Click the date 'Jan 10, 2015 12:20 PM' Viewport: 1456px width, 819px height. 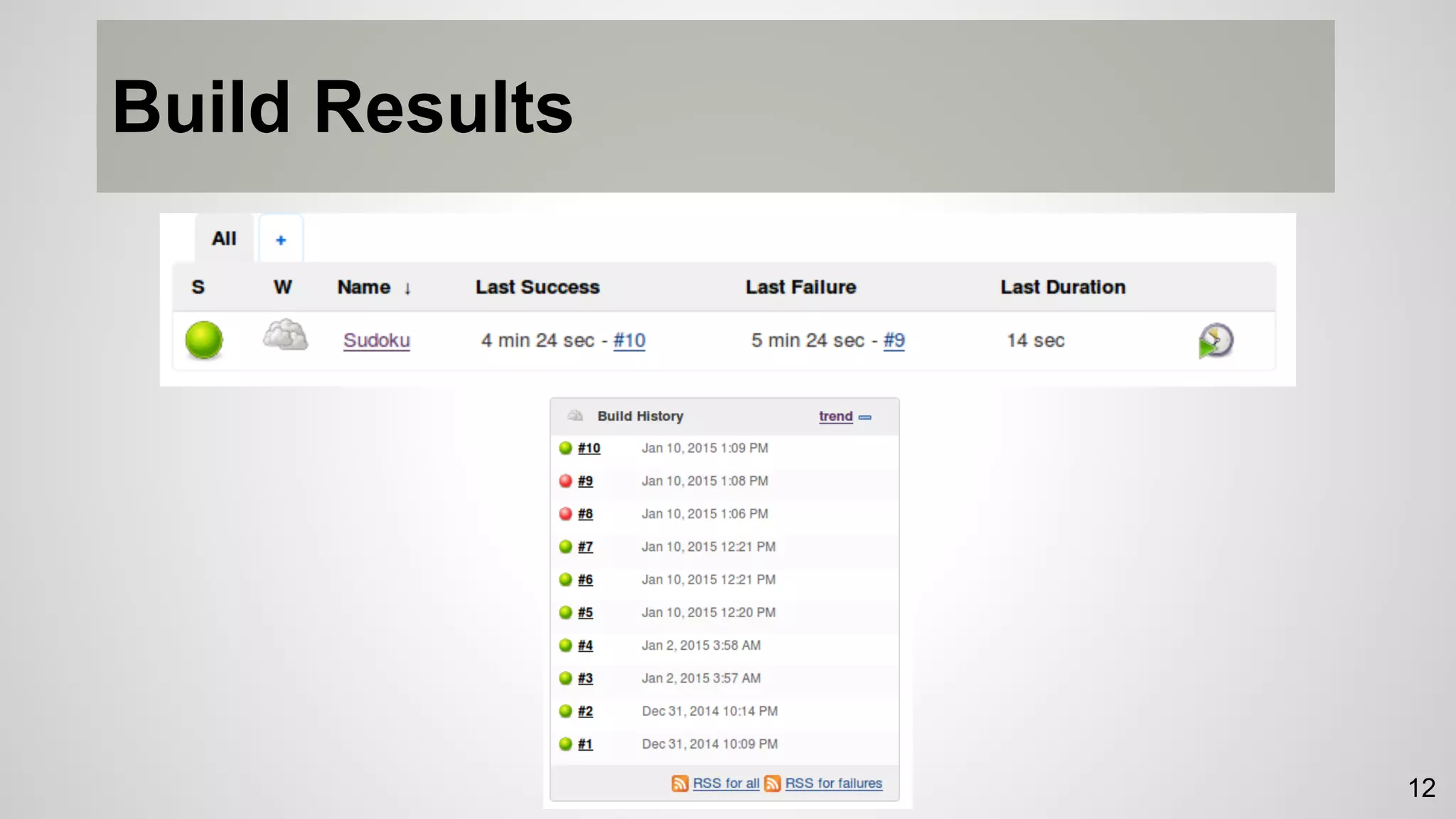(x=708, y=612)
